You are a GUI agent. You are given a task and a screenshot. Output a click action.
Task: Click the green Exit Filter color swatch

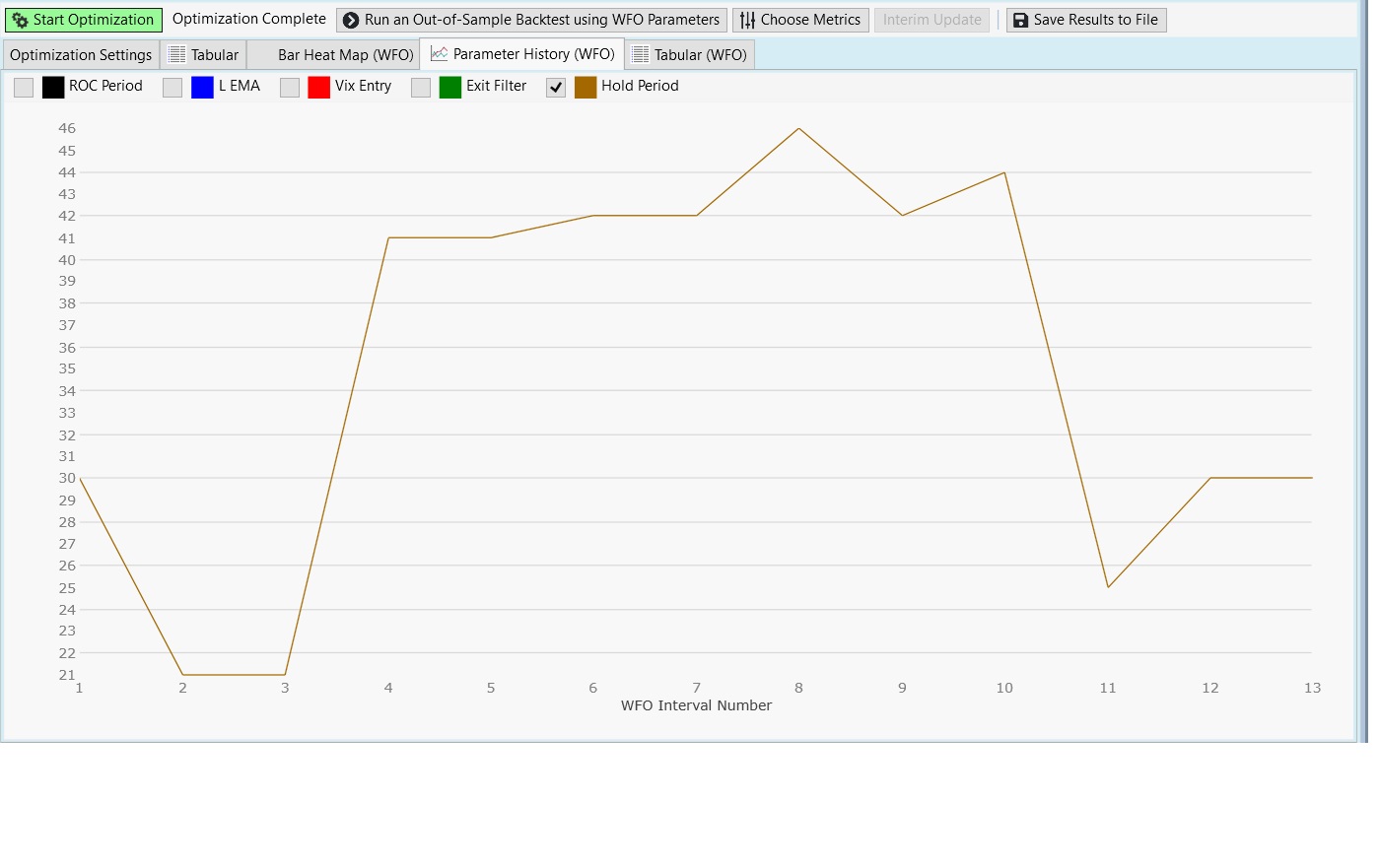(450, 88)
